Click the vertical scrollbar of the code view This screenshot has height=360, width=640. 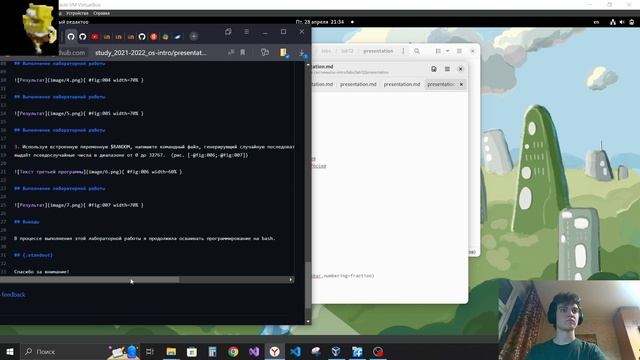[x=308, y=192]
